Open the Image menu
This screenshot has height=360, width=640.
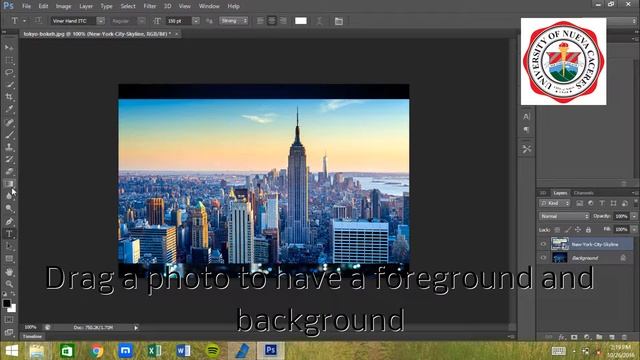coord(63,6)
